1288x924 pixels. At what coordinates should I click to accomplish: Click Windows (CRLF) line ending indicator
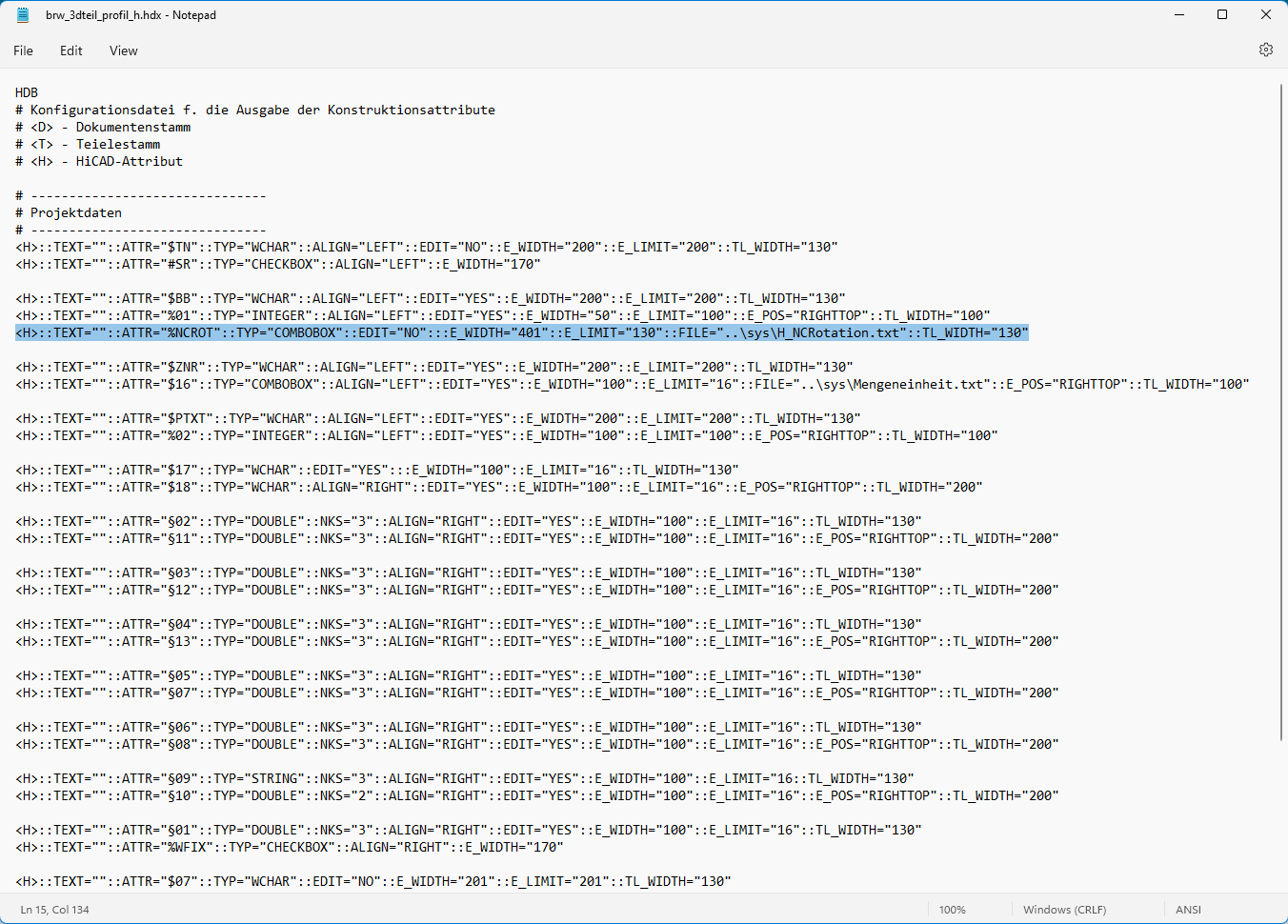1064,910
